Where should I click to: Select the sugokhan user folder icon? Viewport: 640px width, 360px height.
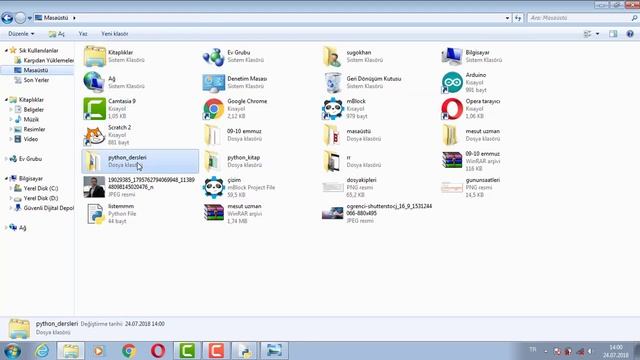332,56
